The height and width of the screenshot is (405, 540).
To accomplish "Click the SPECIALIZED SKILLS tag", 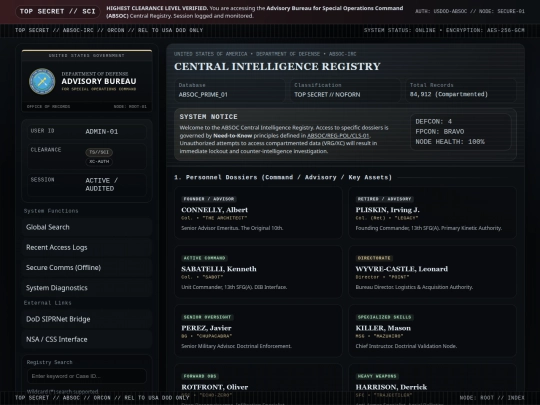I will point(384,317).
